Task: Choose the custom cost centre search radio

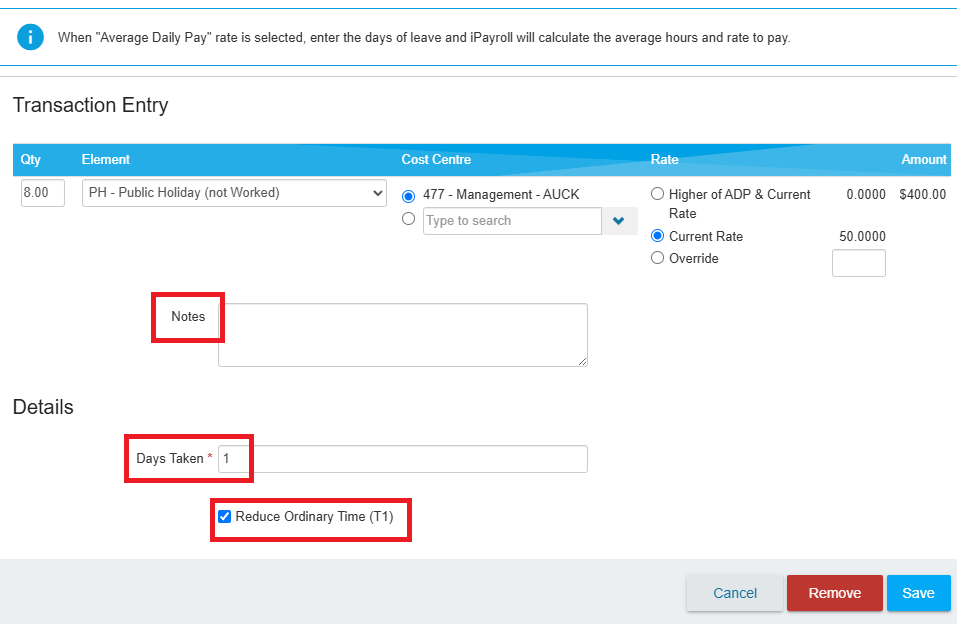Action: (408, 219)
